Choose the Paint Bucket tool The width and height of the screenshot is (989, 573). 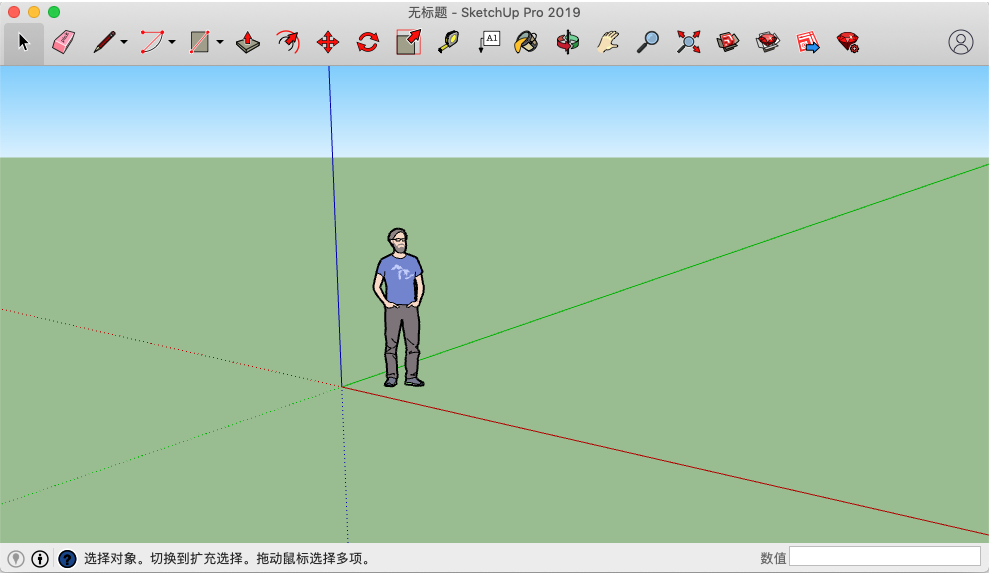[x=526, y=42]
